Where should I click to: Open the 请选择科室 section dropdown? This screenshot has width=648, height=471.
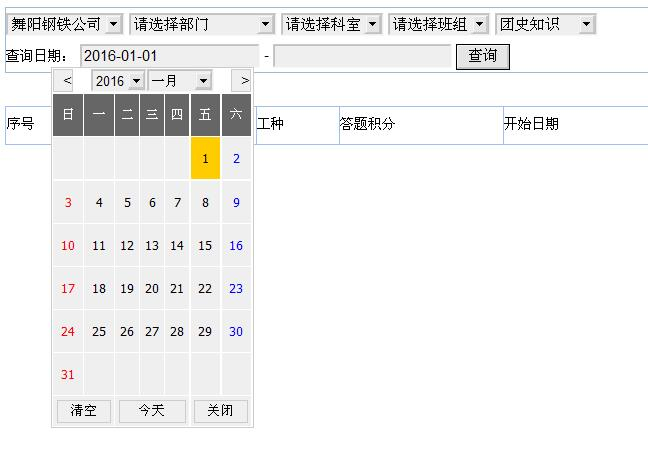coord(332,23)
